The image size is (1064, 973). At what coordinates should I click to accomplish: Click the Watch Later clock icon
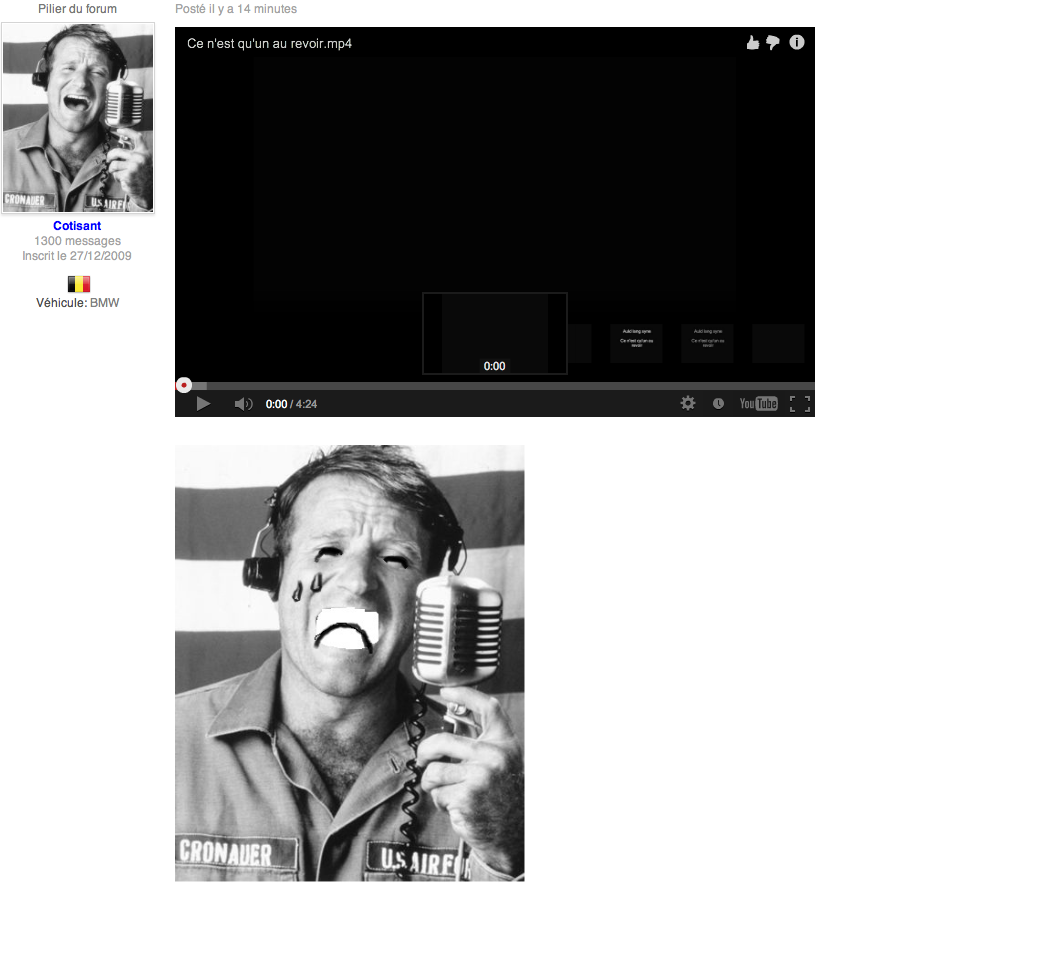(x=718, y=404)
